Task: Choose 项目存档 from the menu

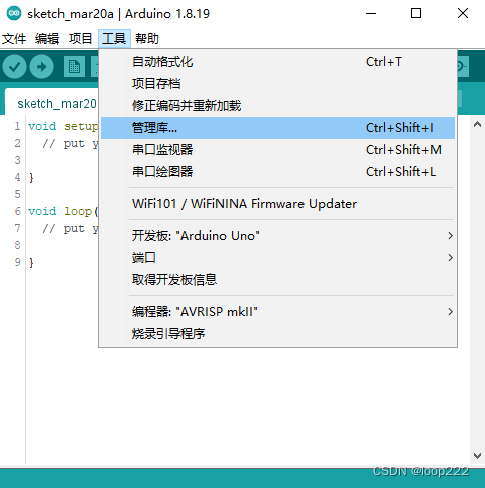Action: click(x=278, y=84)
